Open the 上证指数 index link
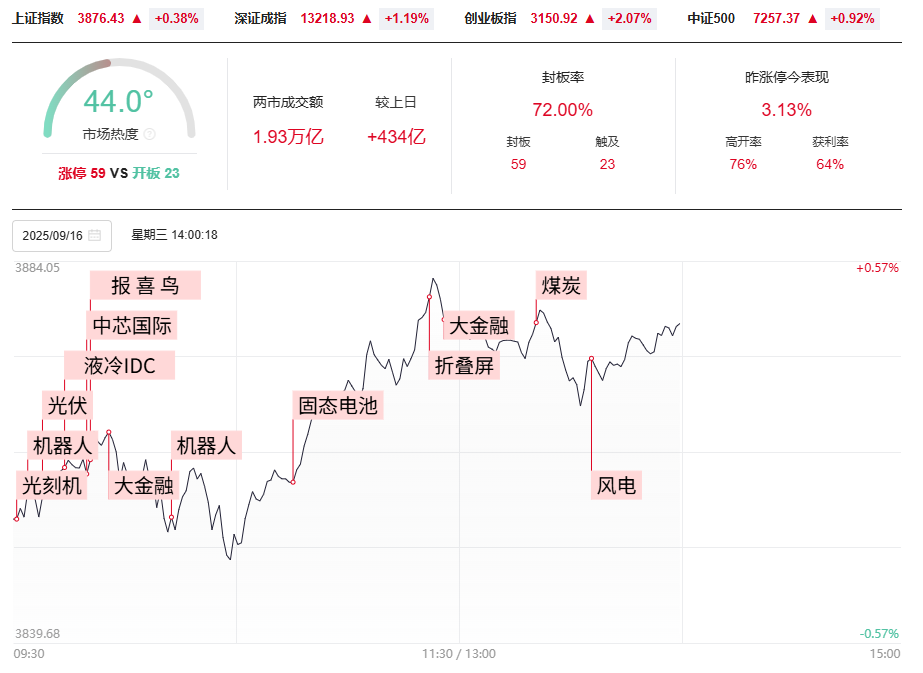Screen dimensions: 923x673 (x=38, y=18)
